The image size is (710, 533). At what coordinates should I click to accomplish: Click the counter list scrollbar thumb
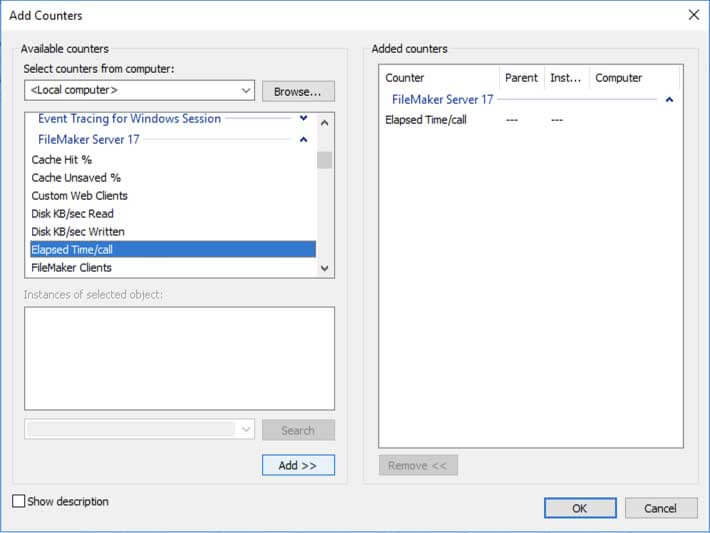pyautogui.click(x=324, y=160)
